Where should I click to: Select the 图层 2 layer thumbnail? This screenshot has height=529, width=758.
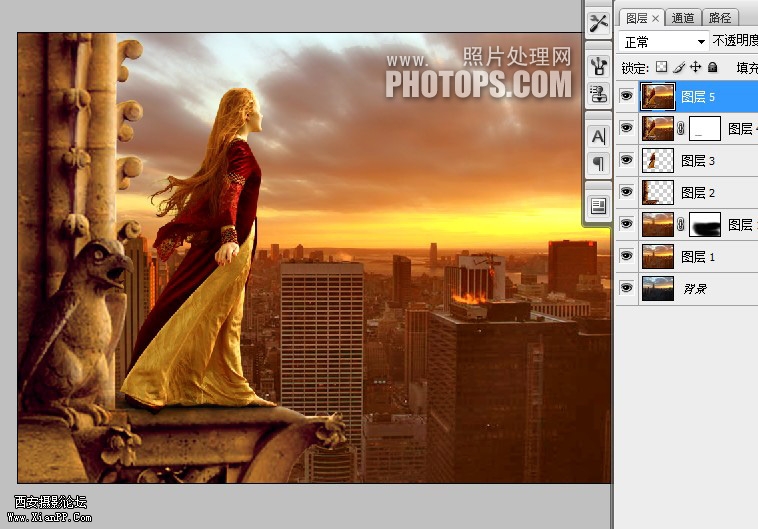tap(657, 192)
